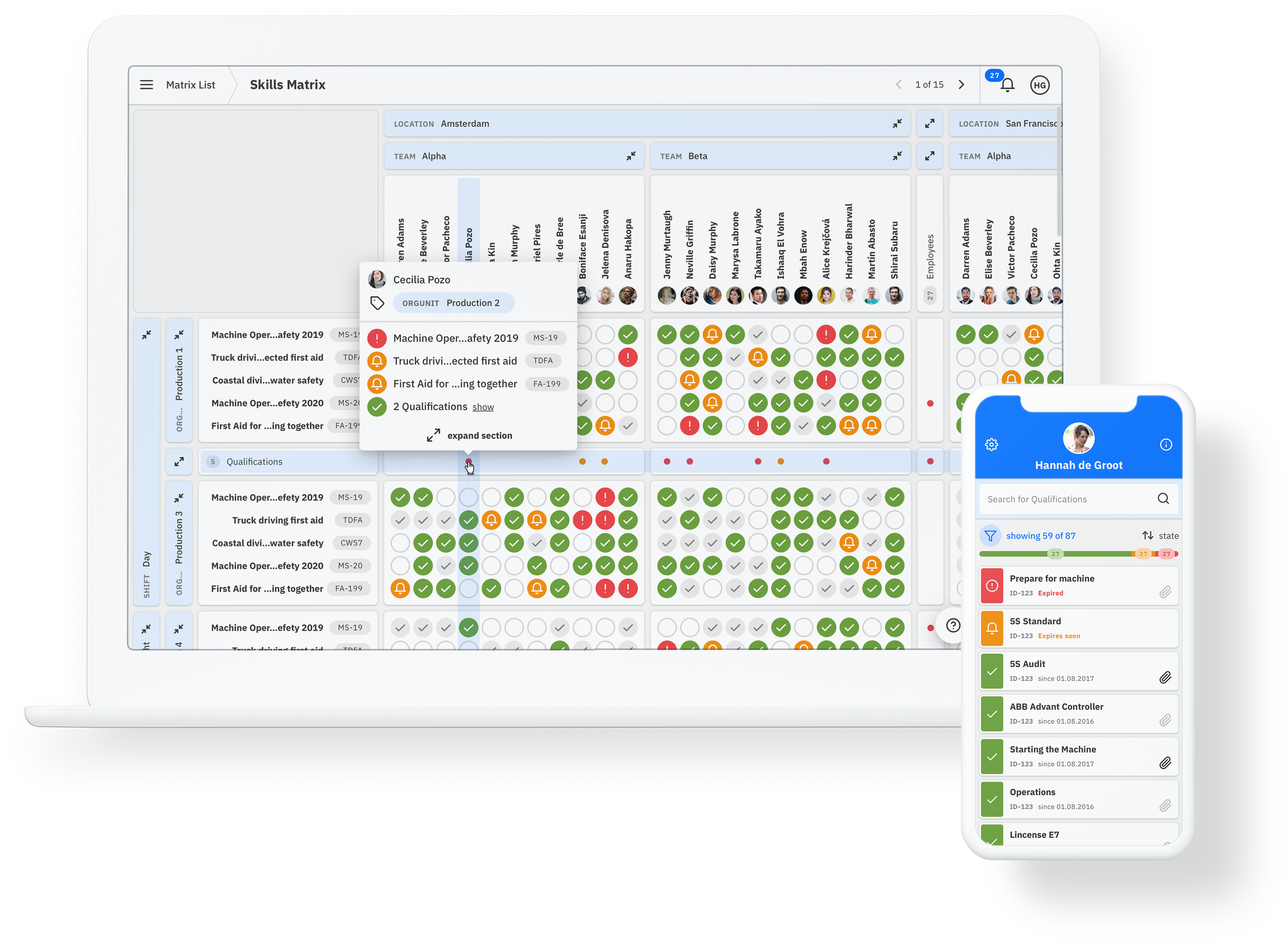Click orange bell for Truck drivi...ected first aid in popup
Viewport: 1288px width, 943px height.
pos(377,361)
